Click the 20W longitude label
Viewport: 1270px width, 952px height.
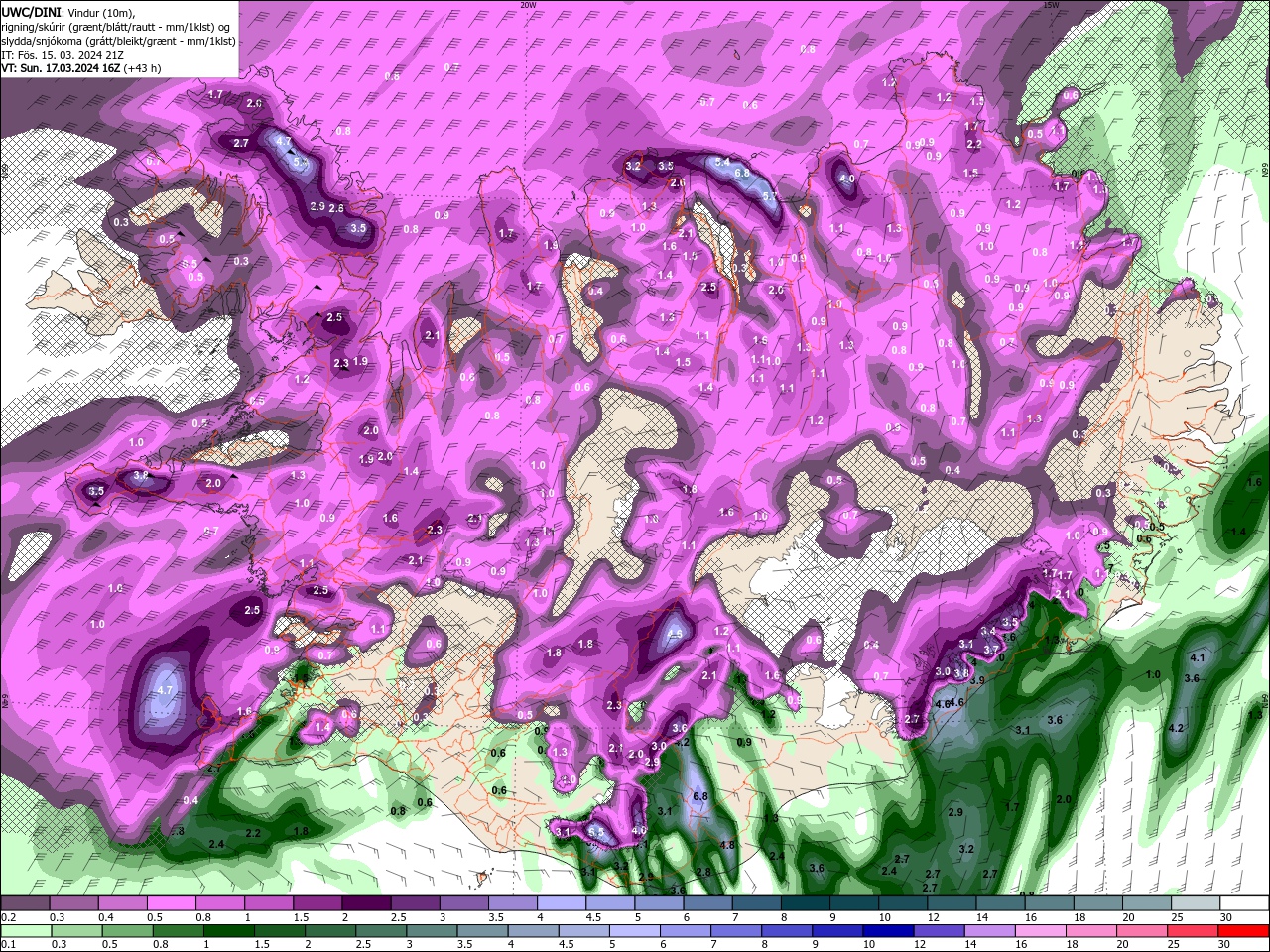[528, 5]
